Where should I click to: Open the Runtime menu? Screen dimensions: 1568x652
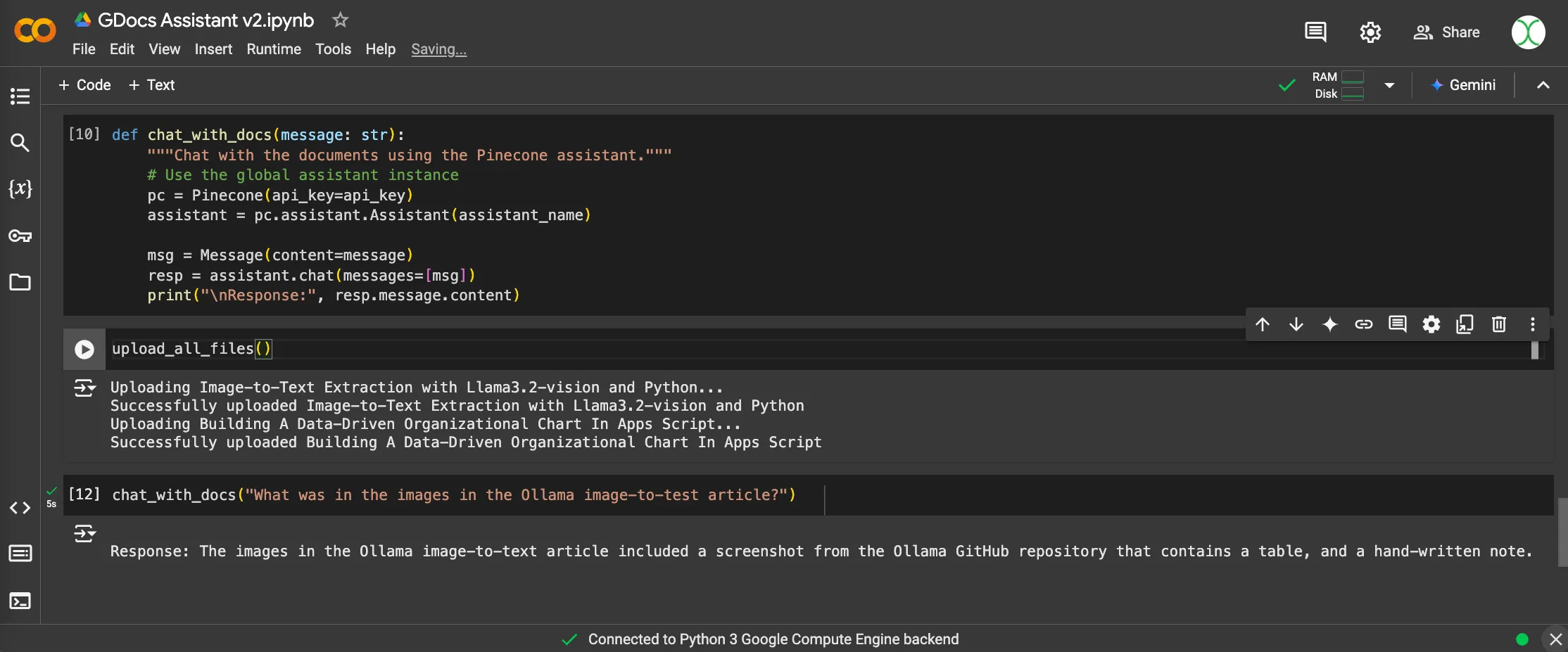[274, 49]
